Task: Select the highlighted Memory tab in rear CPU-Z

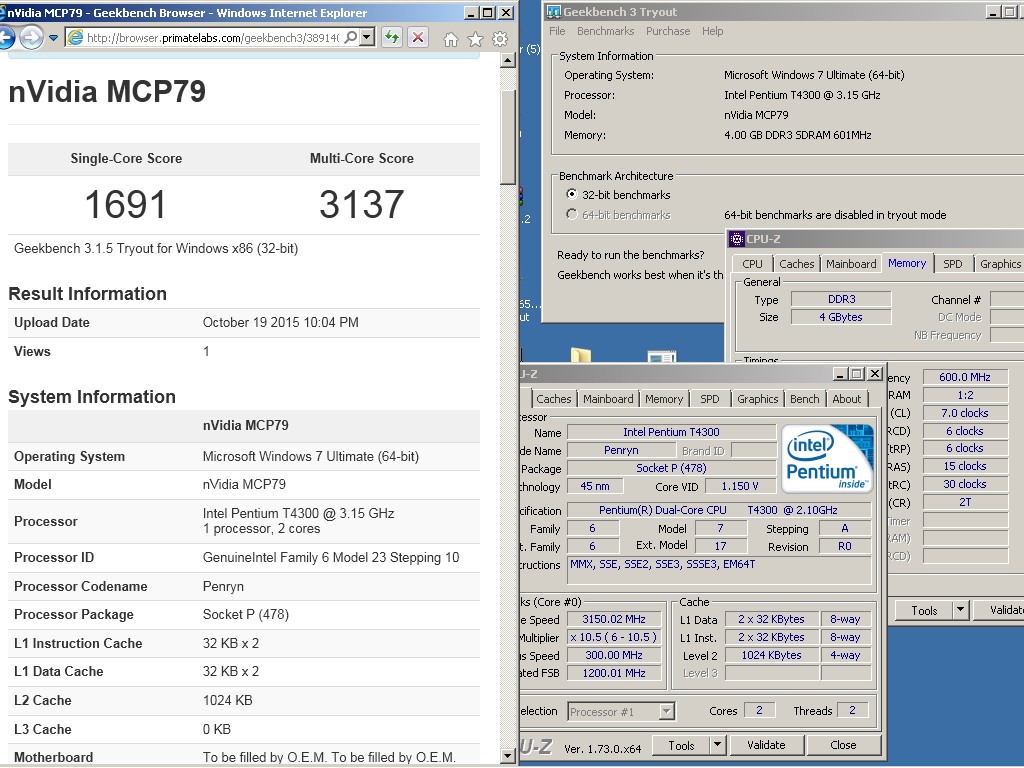Action: tap(907, 263)
